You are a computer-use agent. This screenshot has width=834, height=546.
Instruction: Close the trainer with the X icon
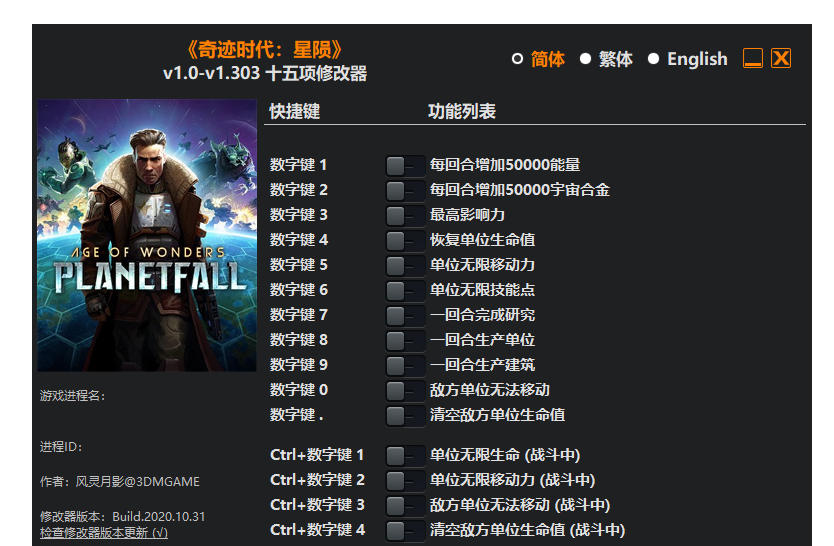781,58
